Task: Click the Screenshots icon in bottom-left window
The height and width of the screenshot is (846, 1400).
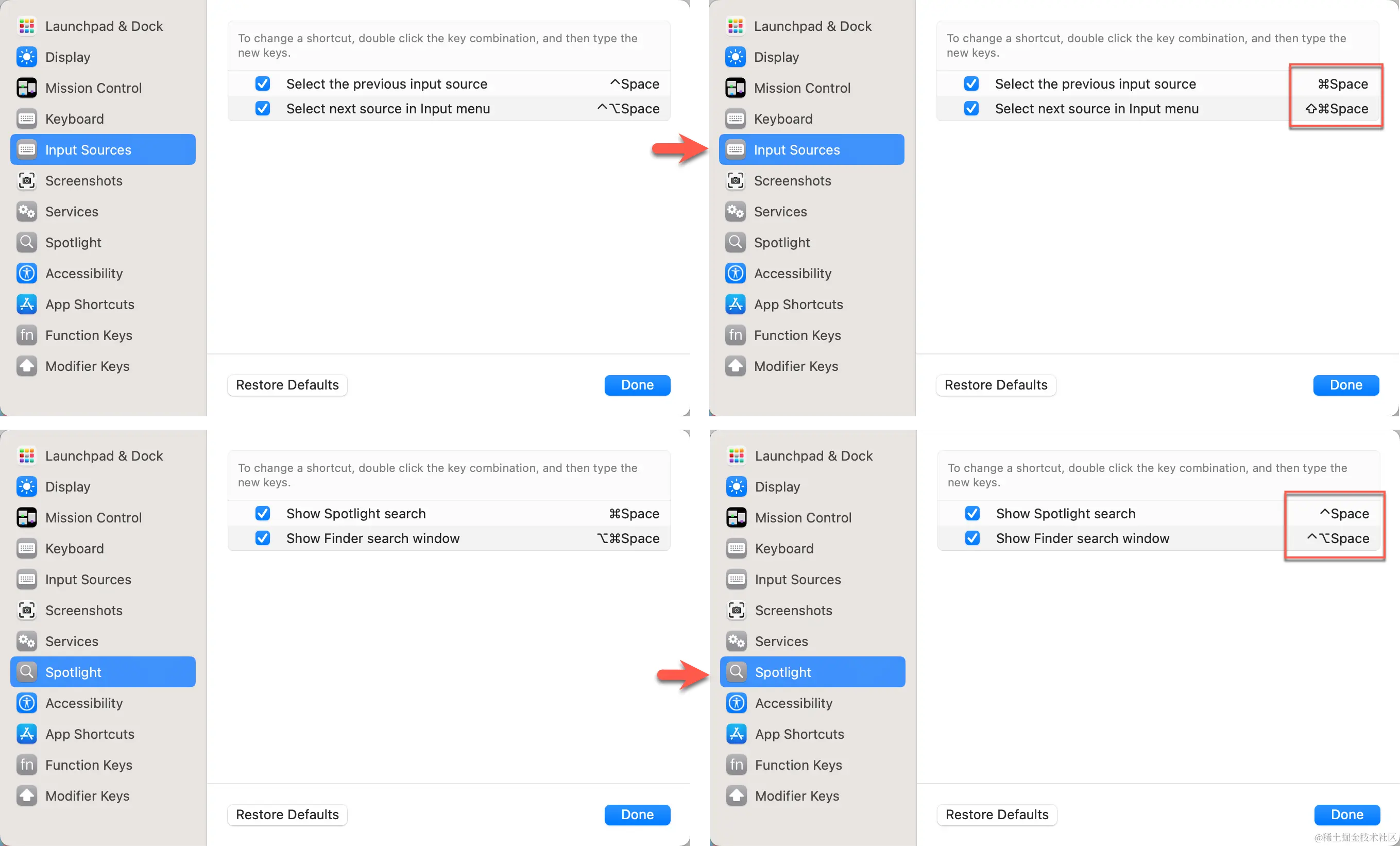Action: point(27,610)
